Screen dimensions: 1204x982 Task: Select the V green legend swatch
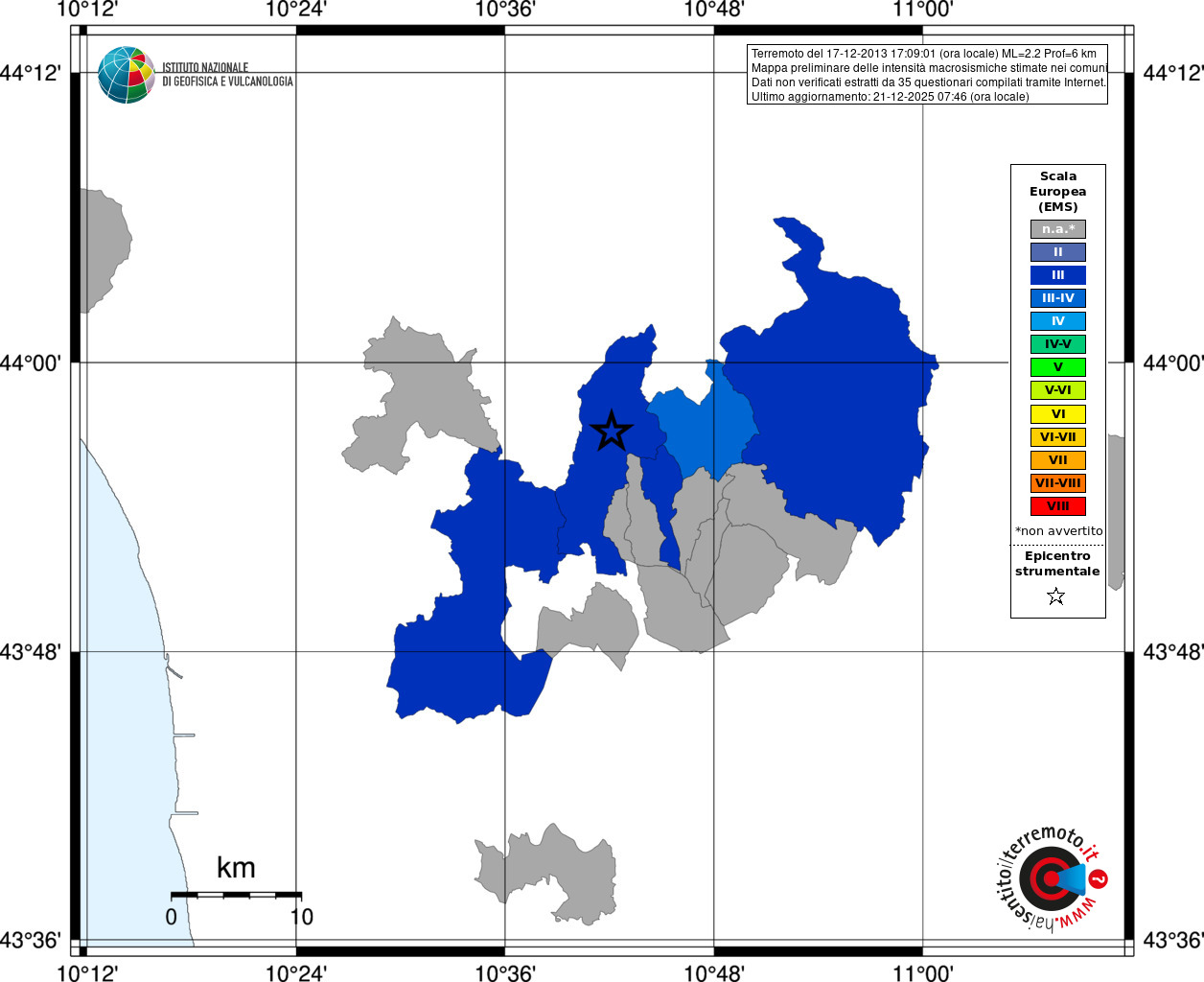point(1058,367)
